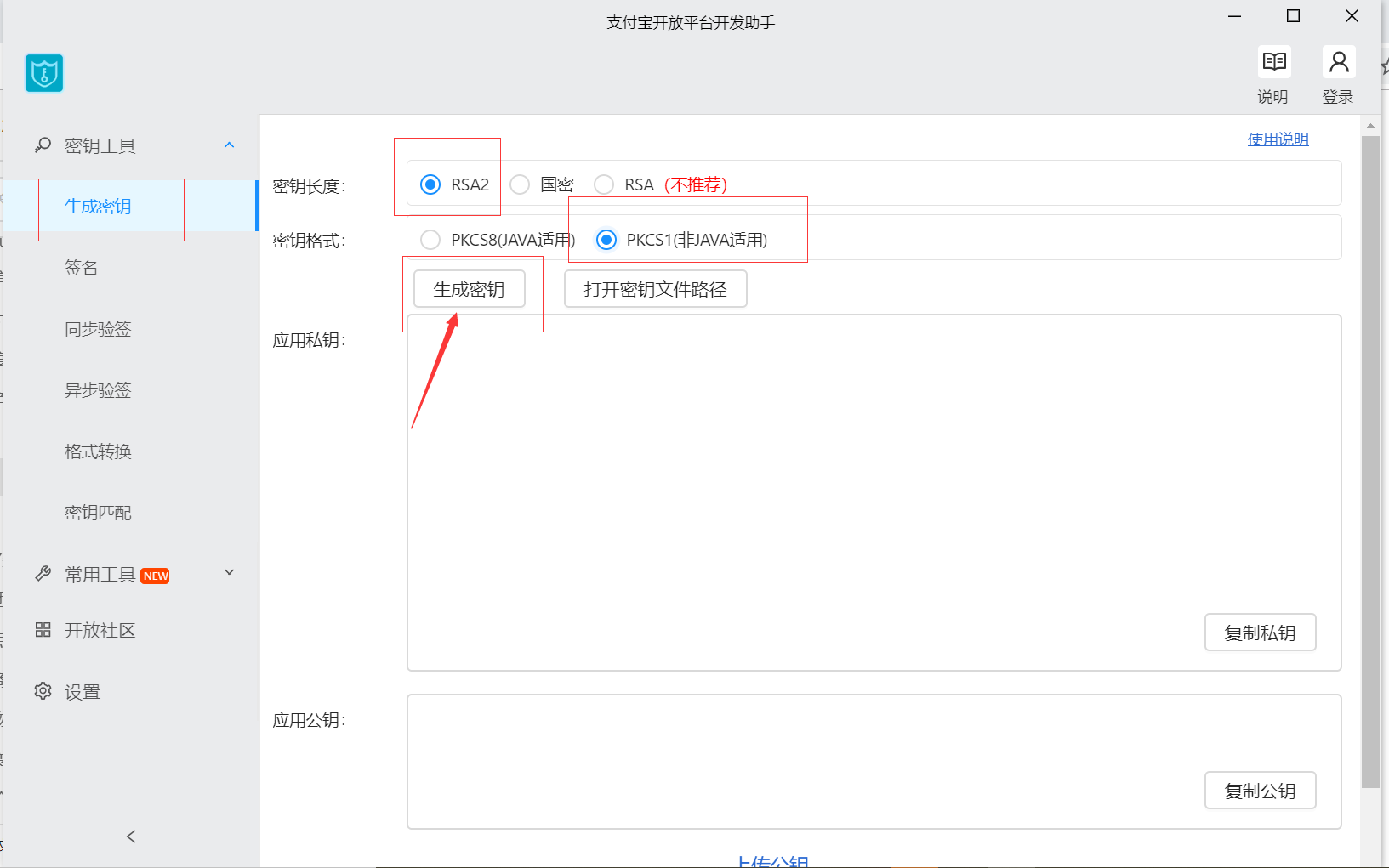Image resolution: width=1389 pixels, height=868 pixels.
Task: Expand the 常用工具 section chevron
Action: pyautogui.click(x=229, y=572)
